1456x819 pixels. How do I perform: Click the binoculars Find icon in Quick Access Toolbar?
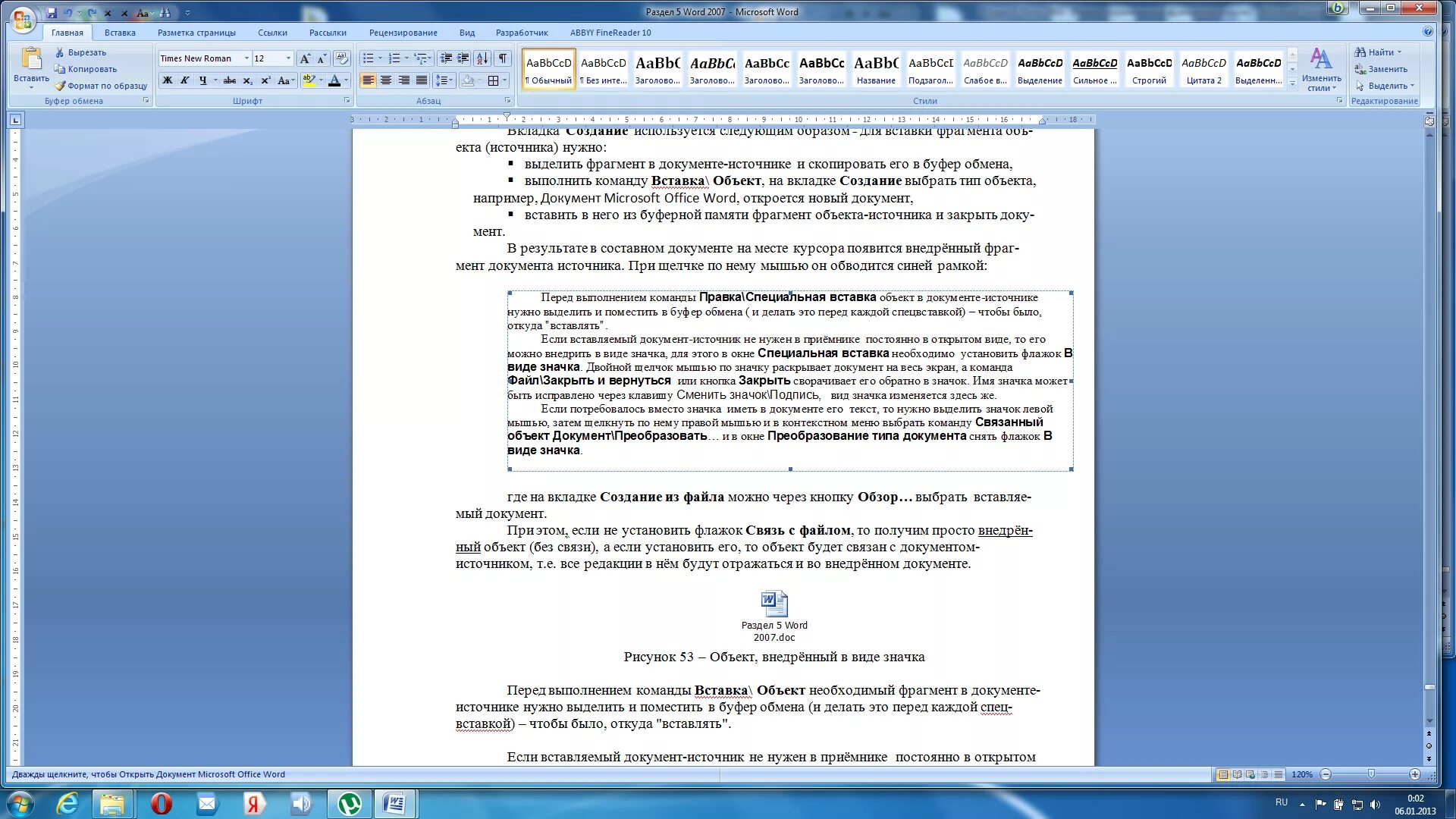(165, 13)
